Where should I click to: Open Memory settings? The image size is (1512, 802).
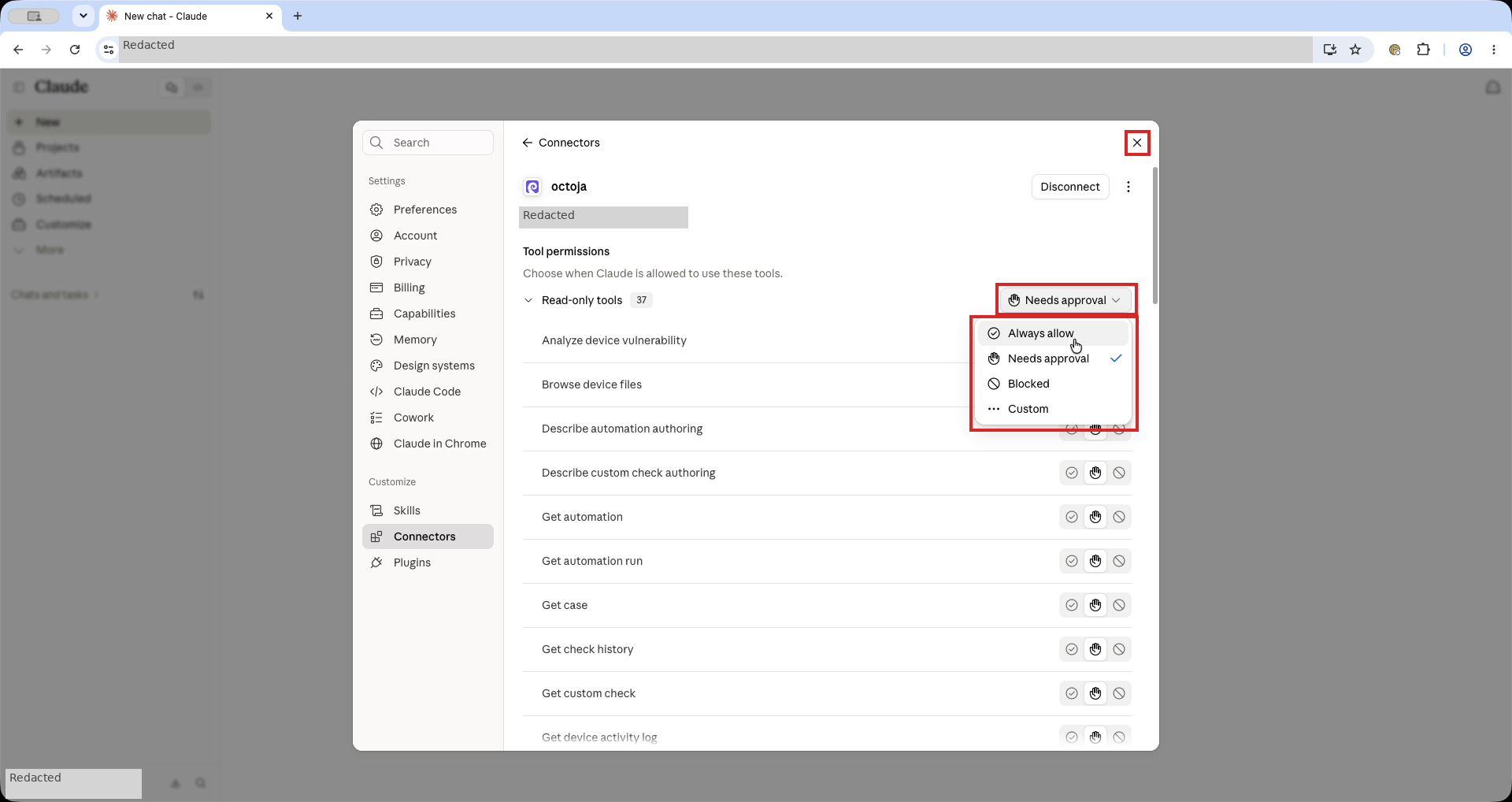[428, 340]
